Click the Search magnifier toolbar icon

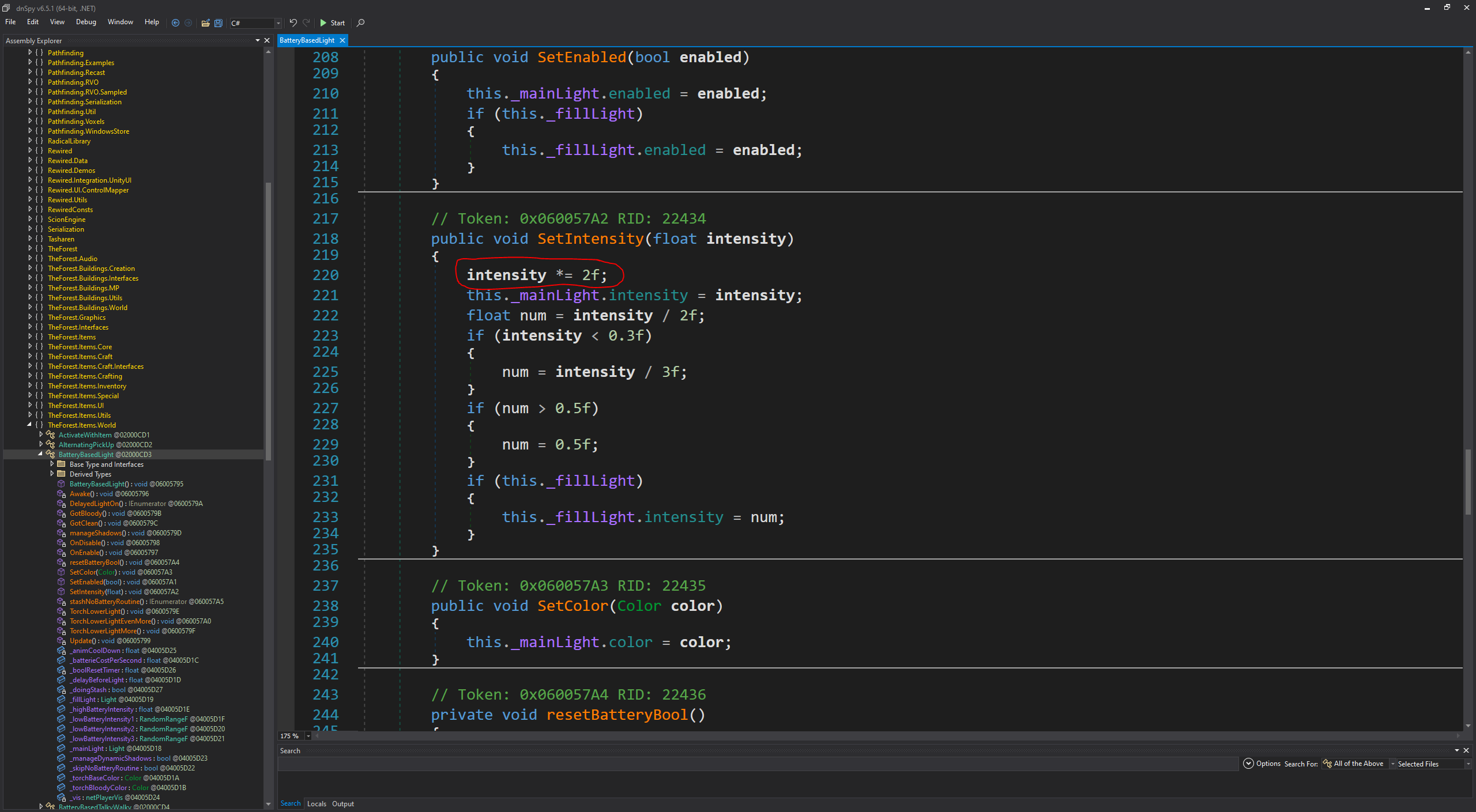click(x=361, y=23)
